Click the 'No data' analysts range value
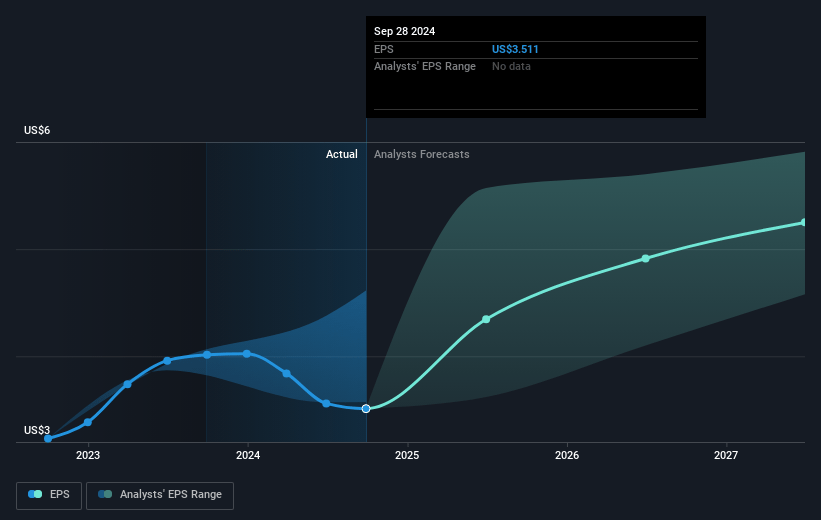The image size is (821, 520). (x=511, y=67)
